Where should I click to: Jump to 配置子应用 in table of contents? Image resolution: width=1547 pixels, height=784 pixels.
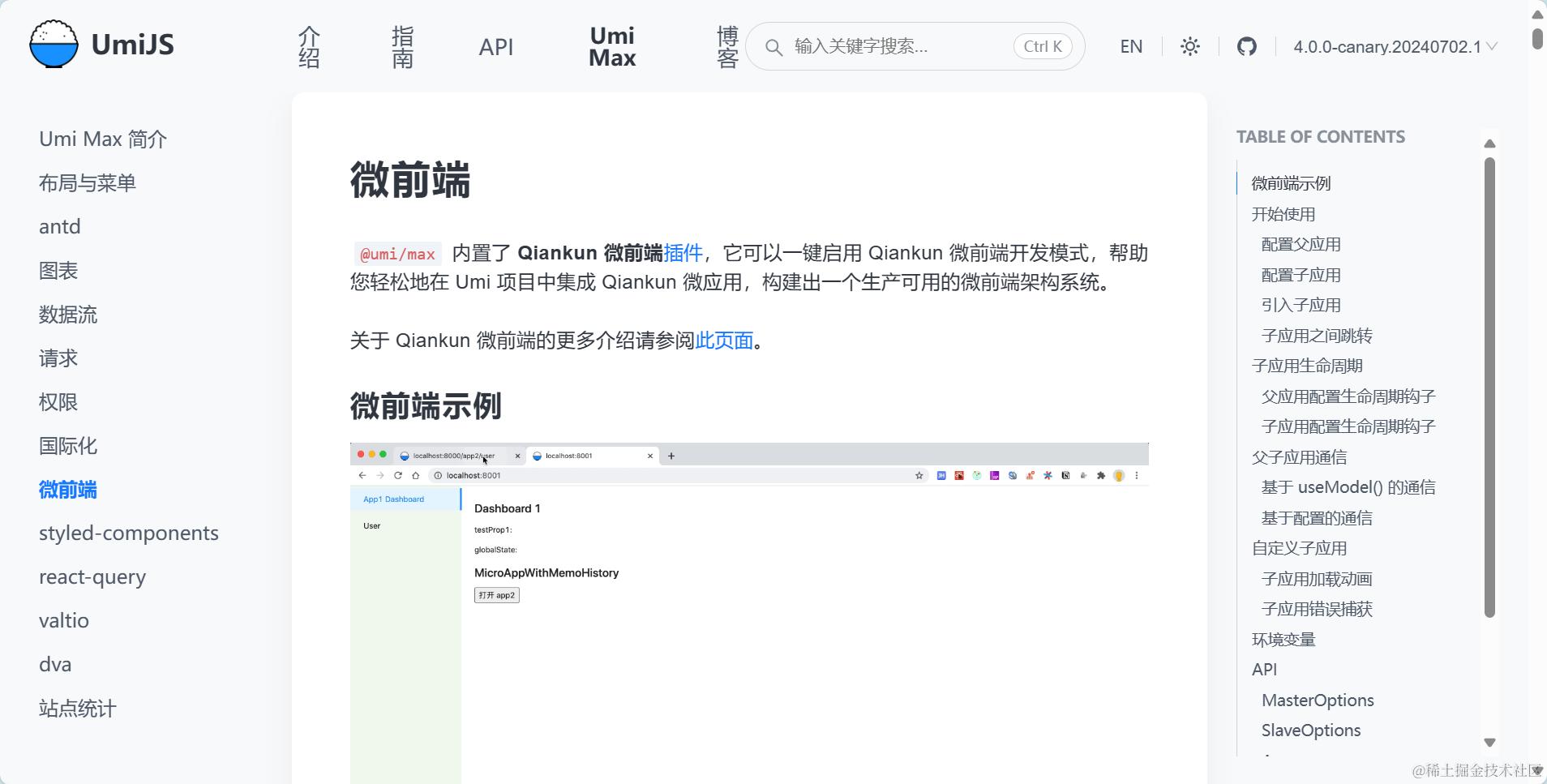[x=1301, y=275]
